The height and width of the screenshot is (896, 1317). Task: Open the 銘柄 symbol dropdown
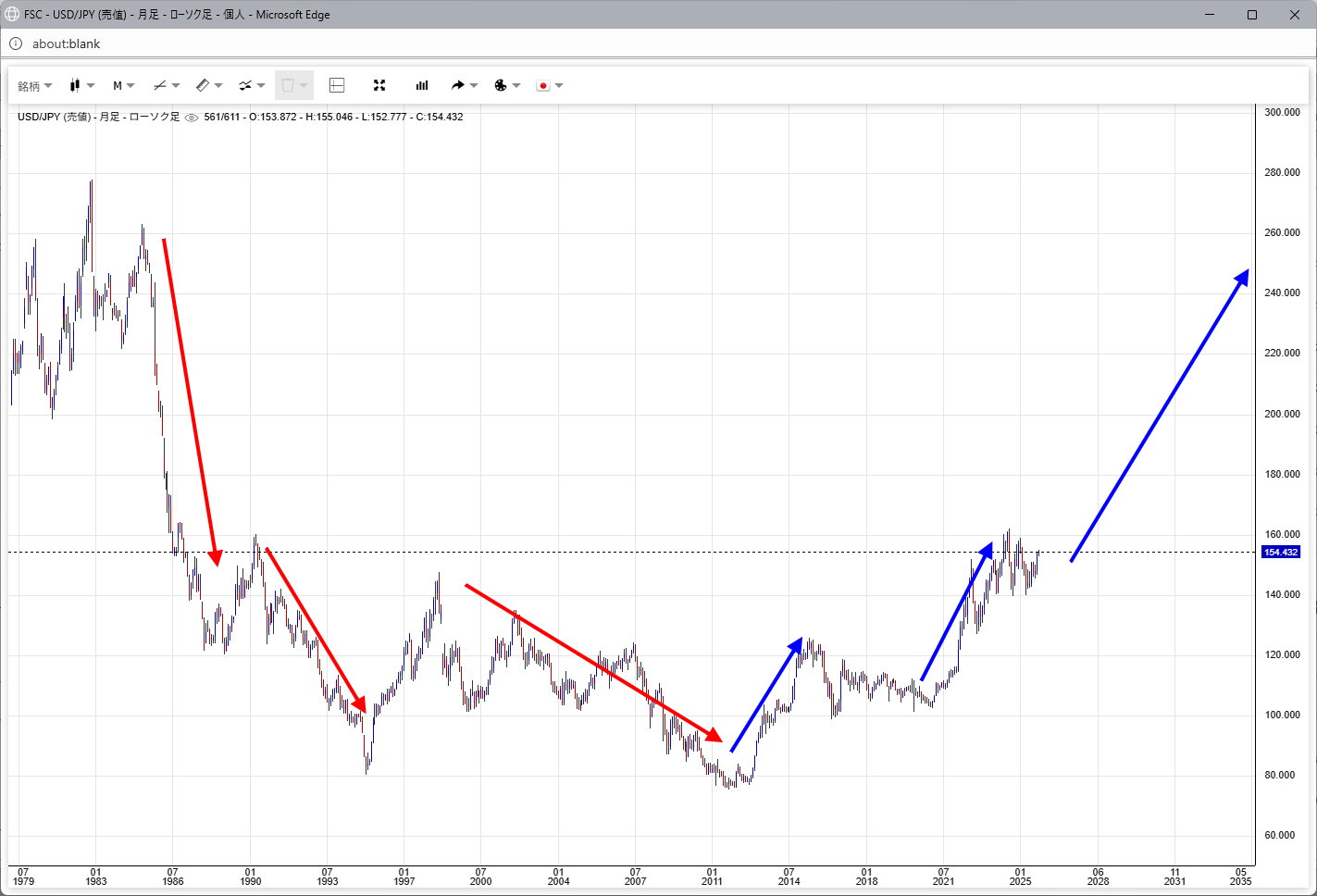coord(34,86)
